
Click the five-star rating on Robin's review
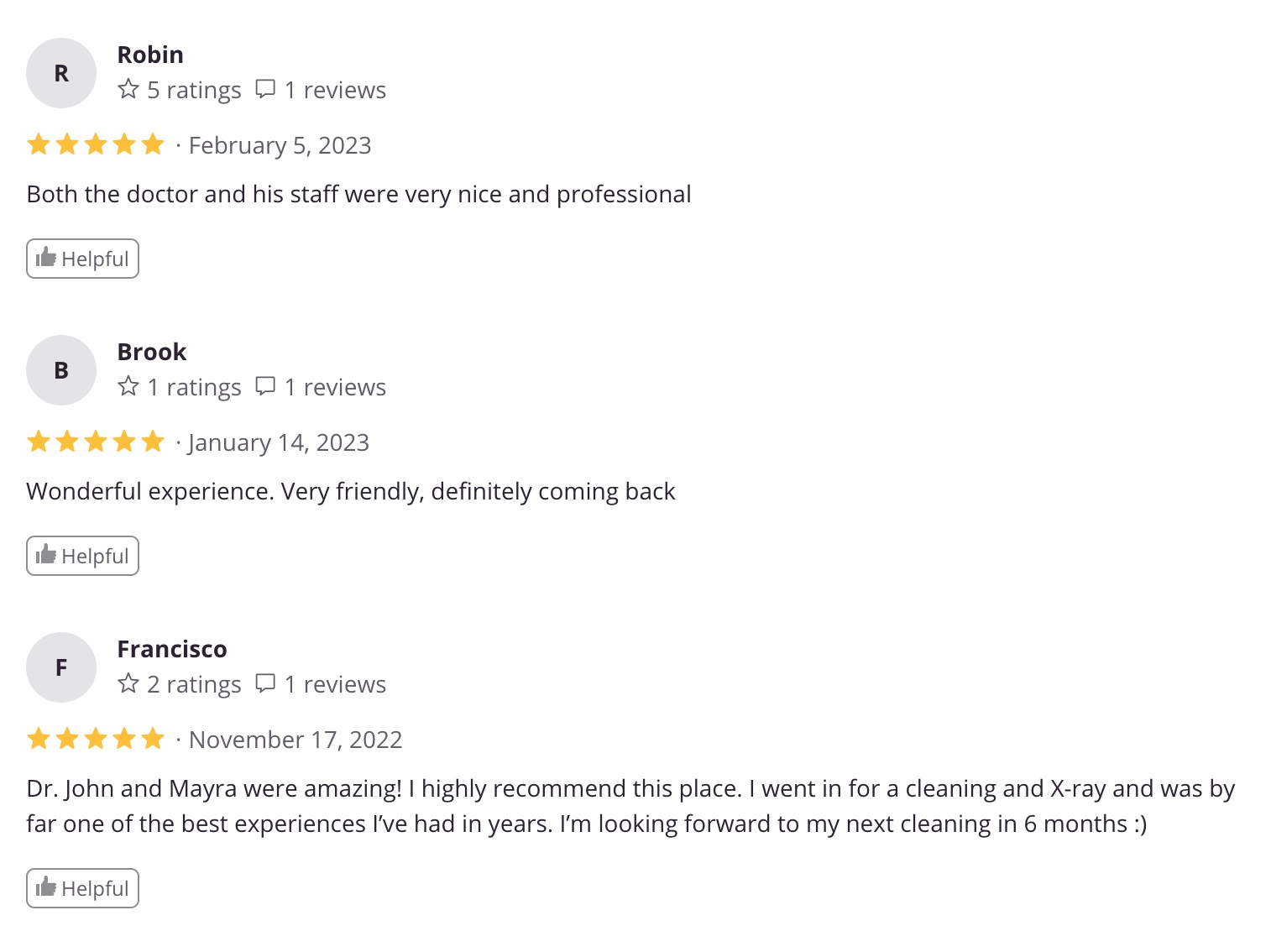96,144
